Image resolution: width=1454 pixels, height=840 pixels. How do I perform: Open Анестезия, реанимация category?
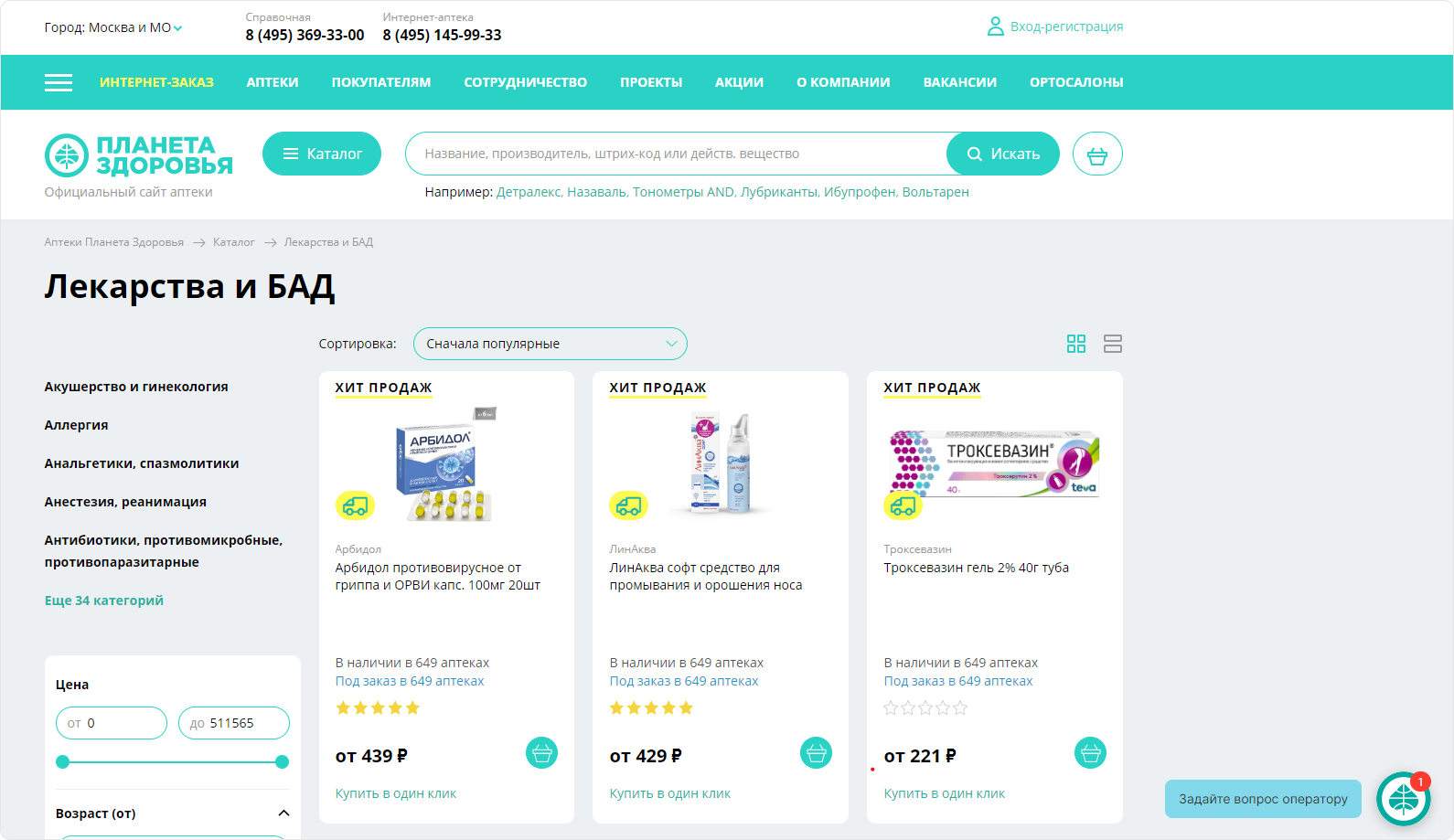pos(125,502)
